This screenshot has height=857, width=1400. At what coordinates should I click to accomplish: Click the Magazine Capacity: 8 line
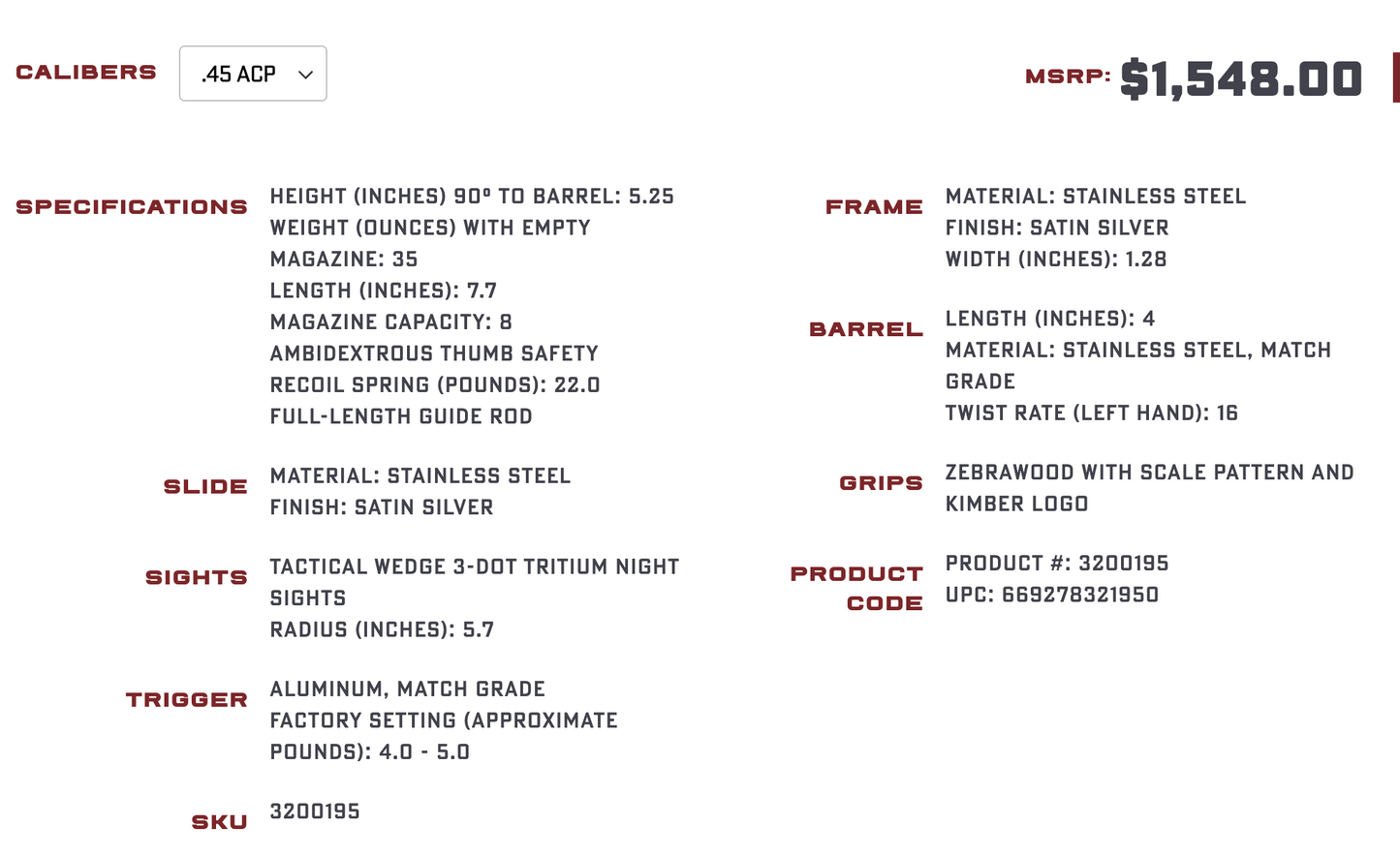click(391, 322)
